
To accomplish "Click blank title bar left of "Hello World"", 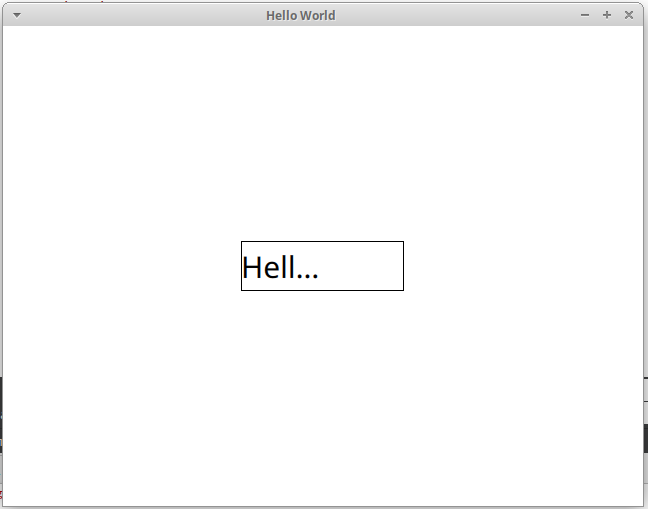I will point(140,15).
